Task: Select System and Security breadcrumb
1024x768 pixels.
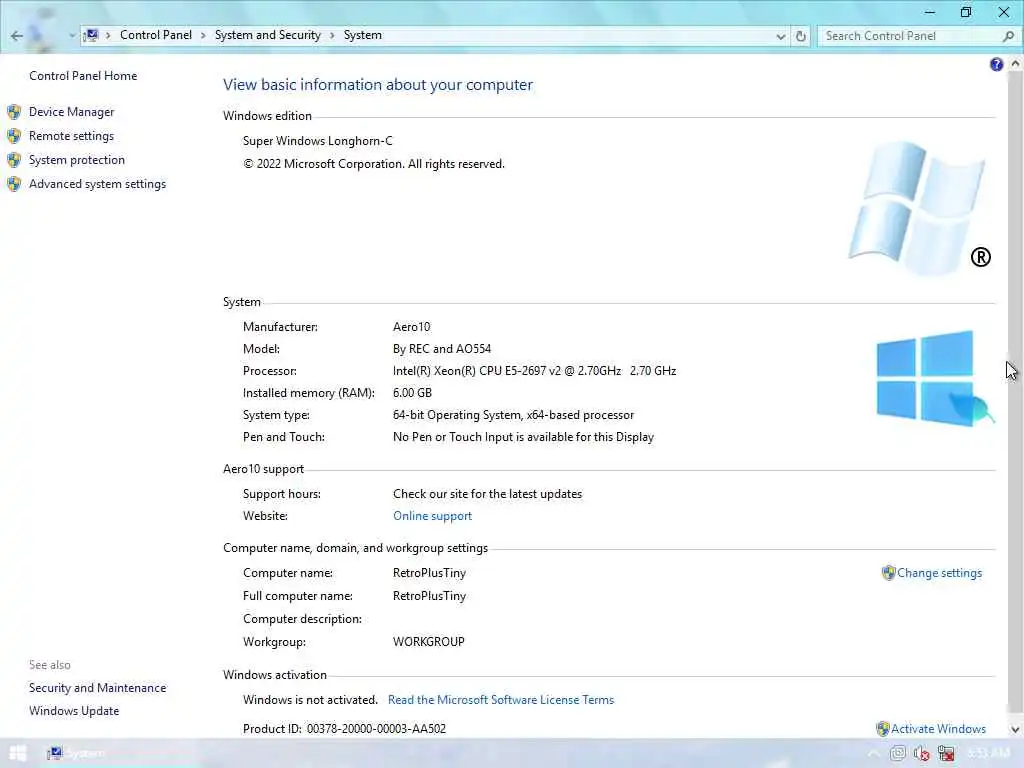Action: (x=268, y=35)
